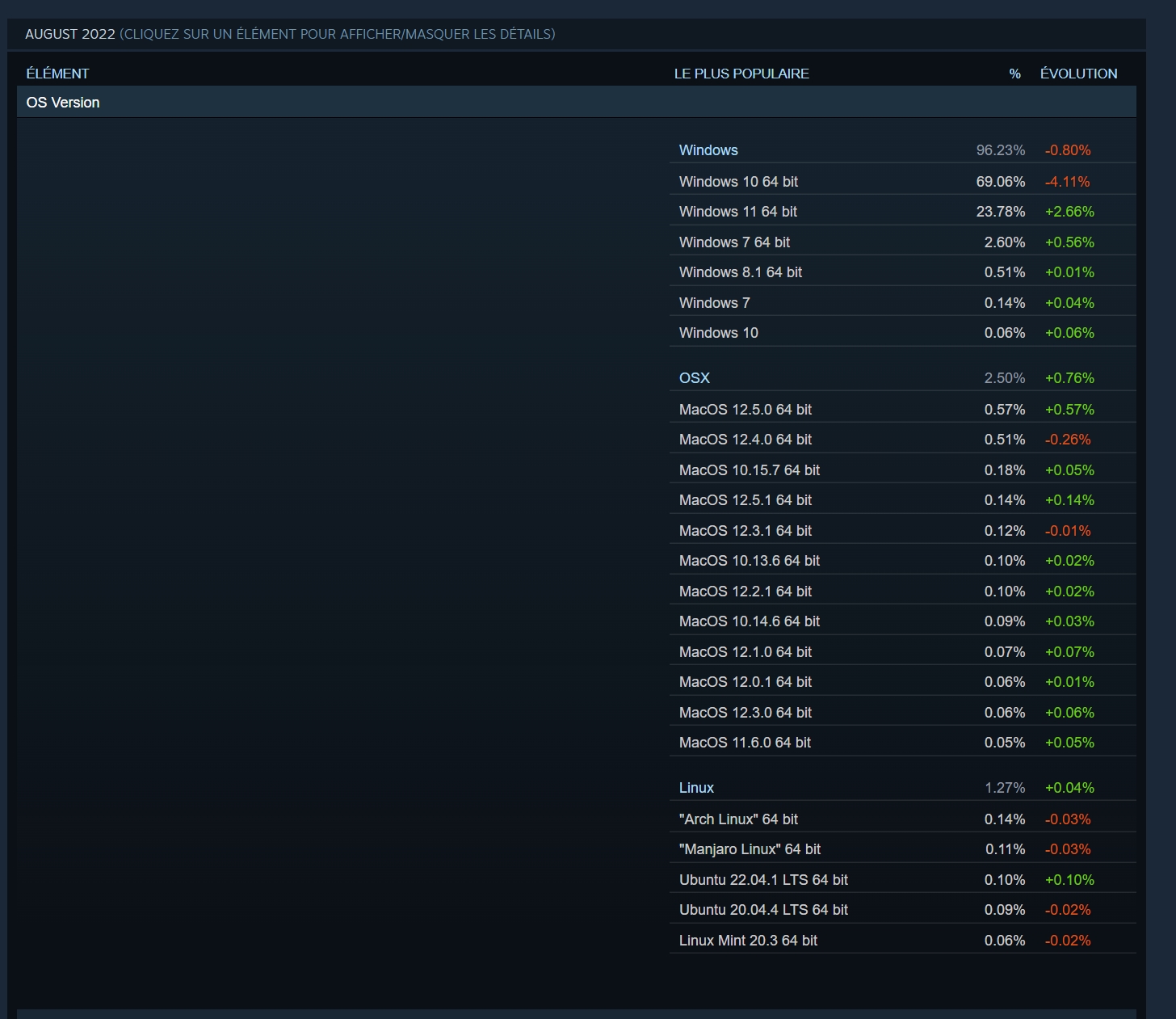
Task: Click the 69.06% value for Windows 10 64 bit
Action: click(1001, 182)
